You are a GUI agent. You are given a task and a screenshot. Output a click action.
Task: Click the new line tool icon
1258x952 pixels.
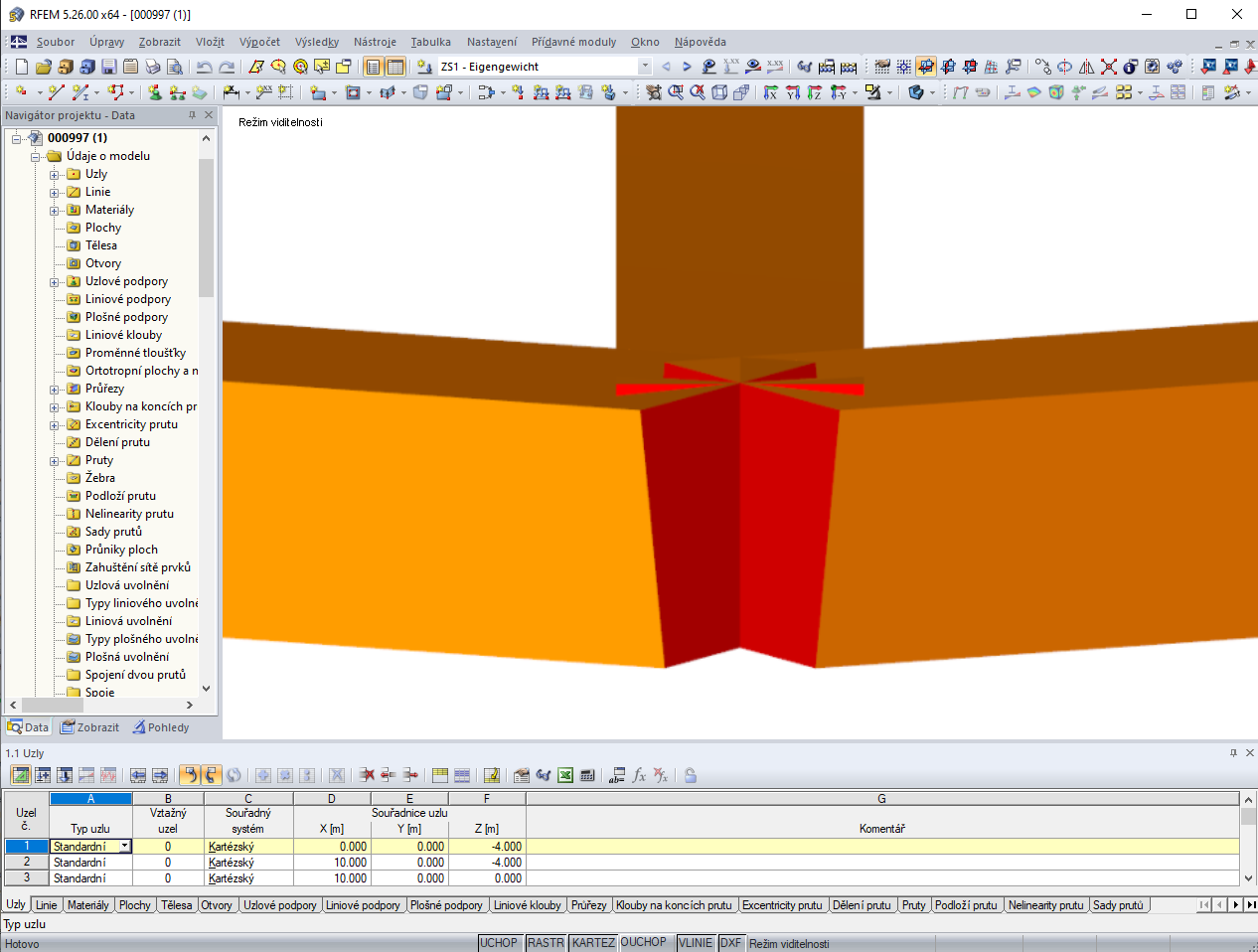(56, 92)
